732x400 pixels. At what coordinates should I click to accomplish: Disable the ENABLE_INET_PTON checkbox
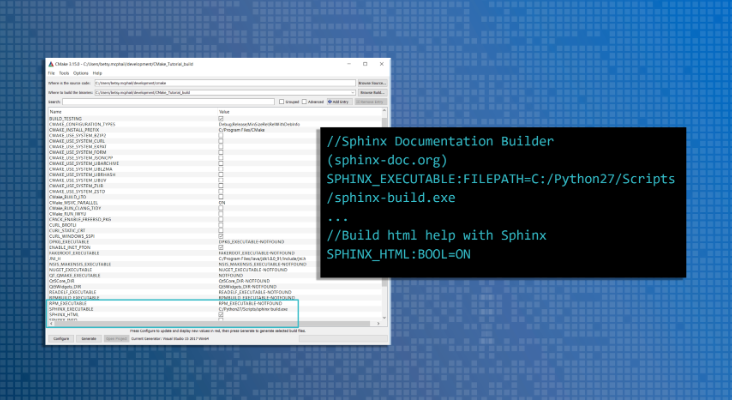221,247
